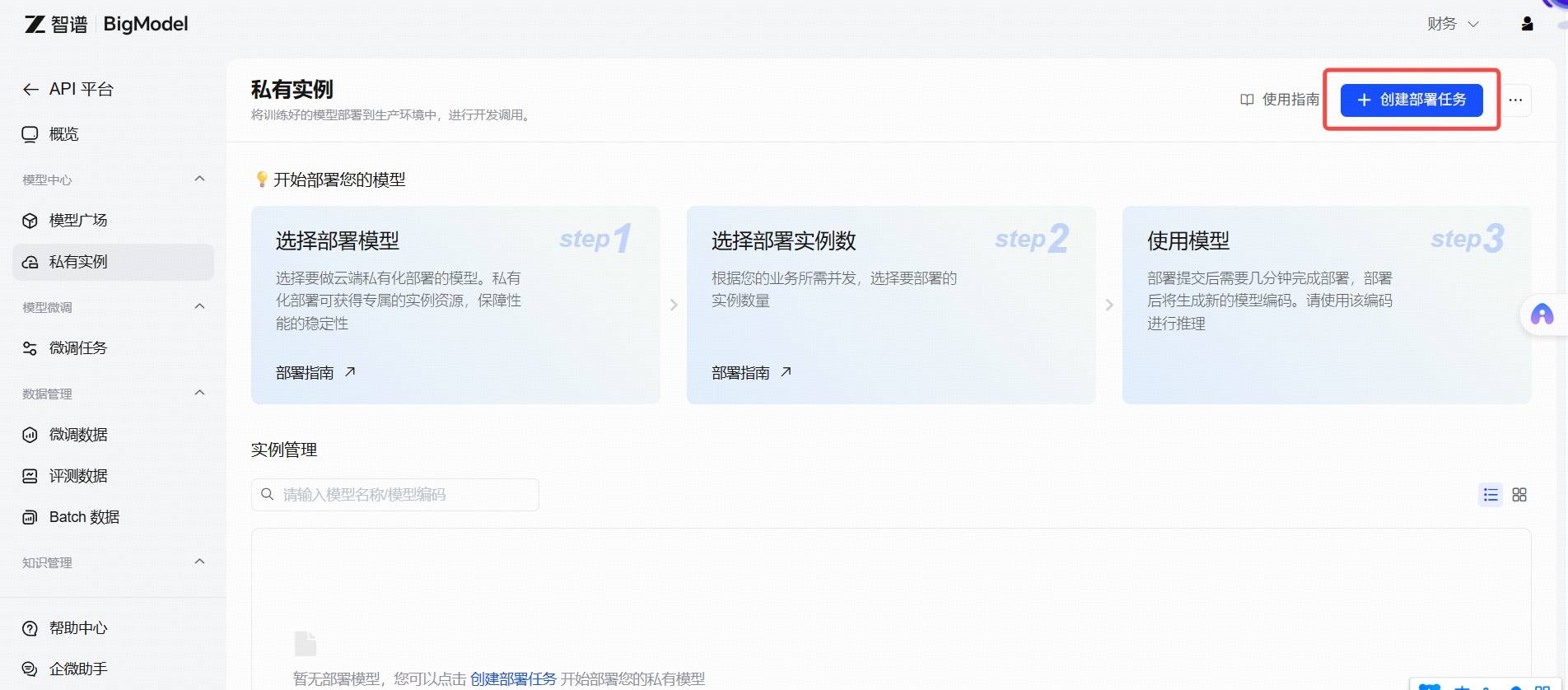The image size is (1568, 690).
Task: Collapse the 模型中心 section
Action: [199, 179]
